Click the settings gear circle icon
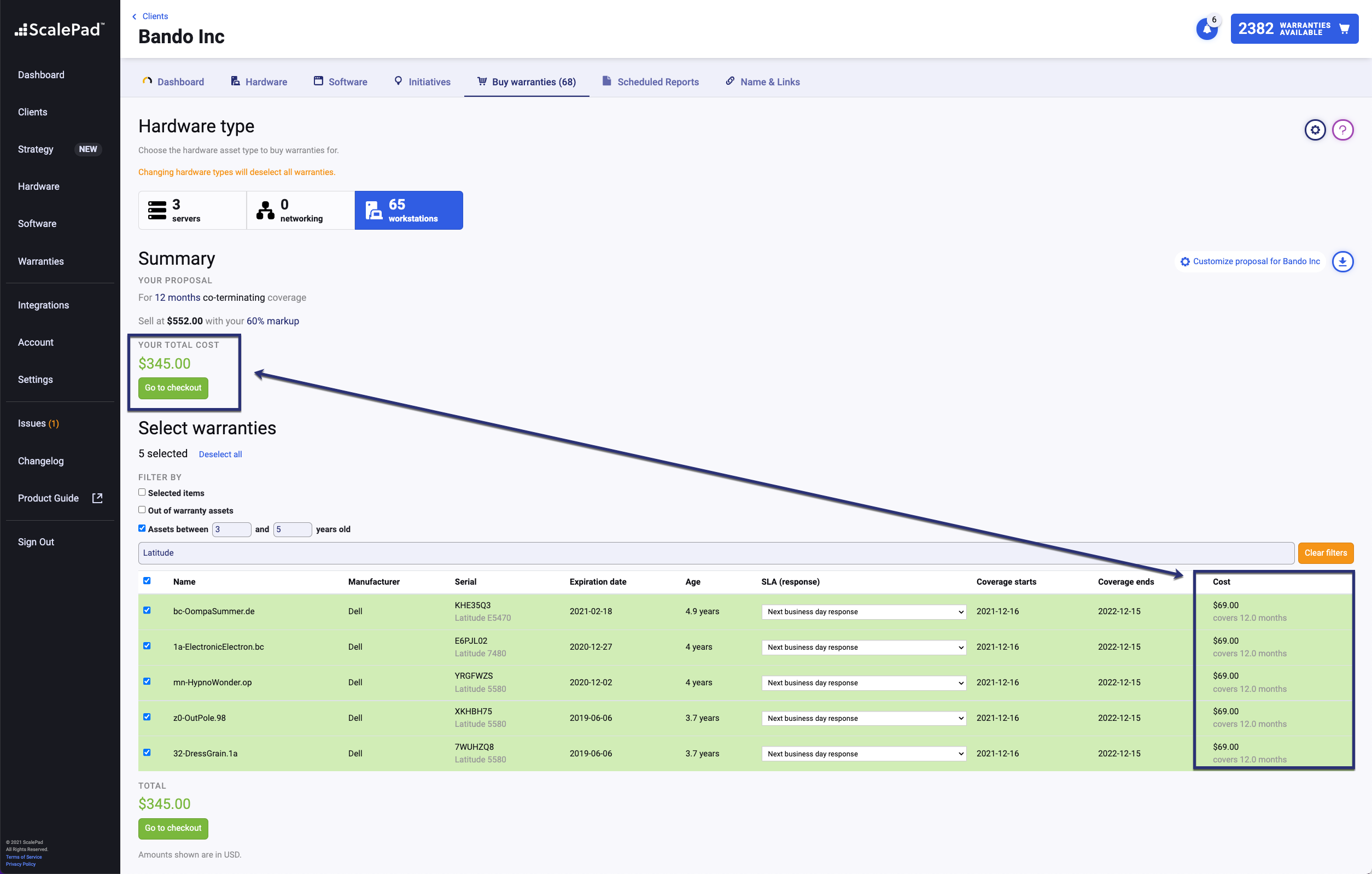This screenshot has width=1372, height=874. point(1315,130)
